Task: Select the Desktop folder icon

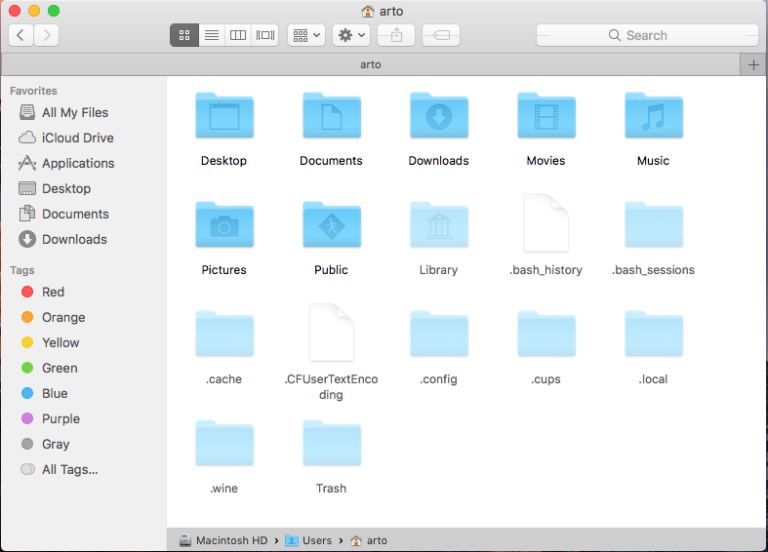Action: click(x=224, y=116)
